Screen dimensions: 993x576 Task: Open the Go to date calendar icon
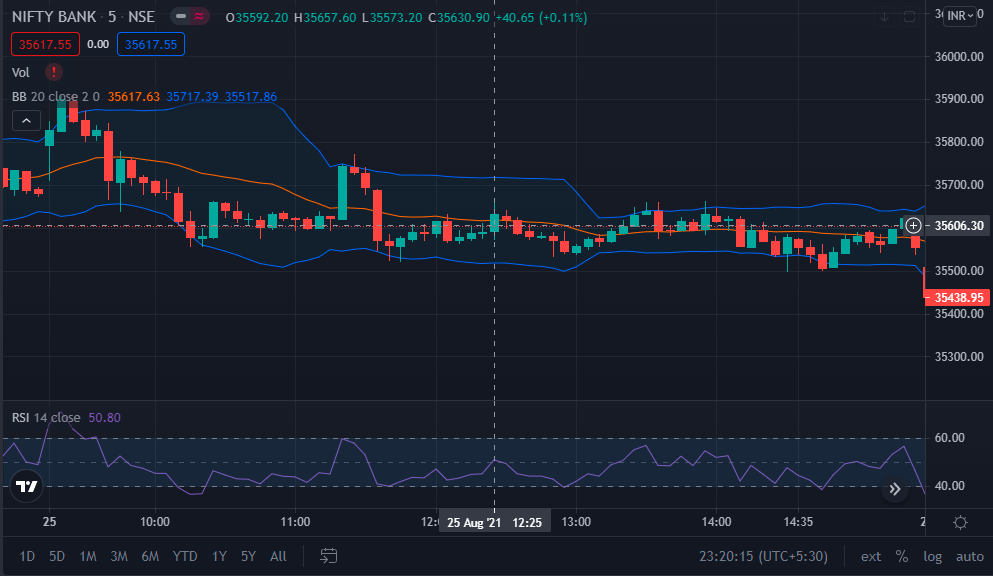(x=329, y=556)
